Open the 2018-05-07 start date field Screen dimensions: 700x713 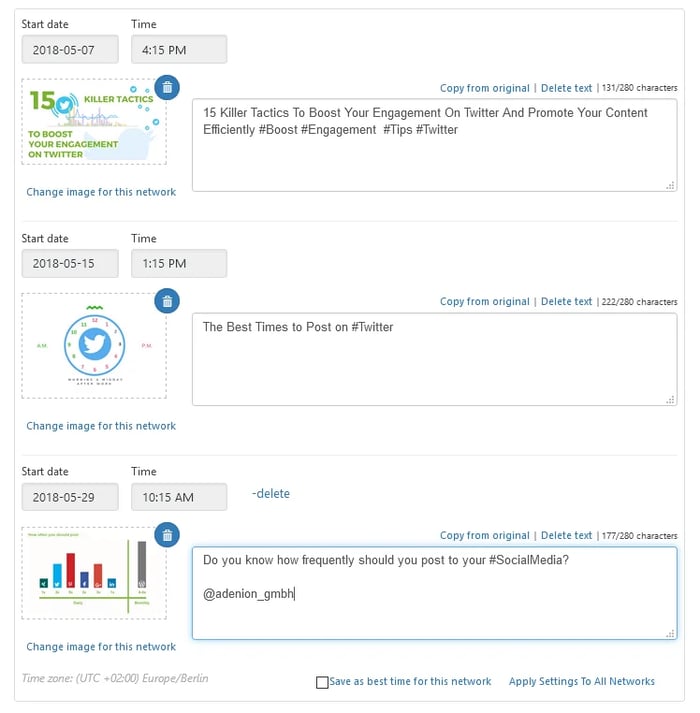tap(70, 50)
